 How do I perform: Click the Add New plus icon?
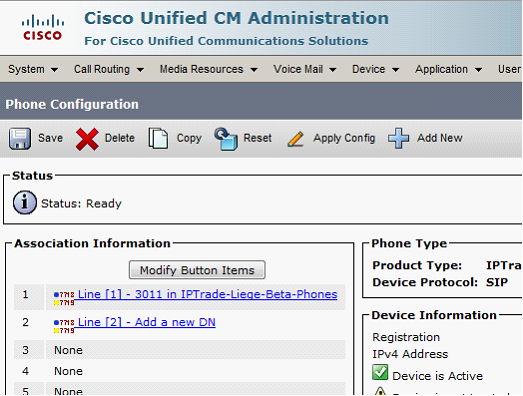(398, 138)
